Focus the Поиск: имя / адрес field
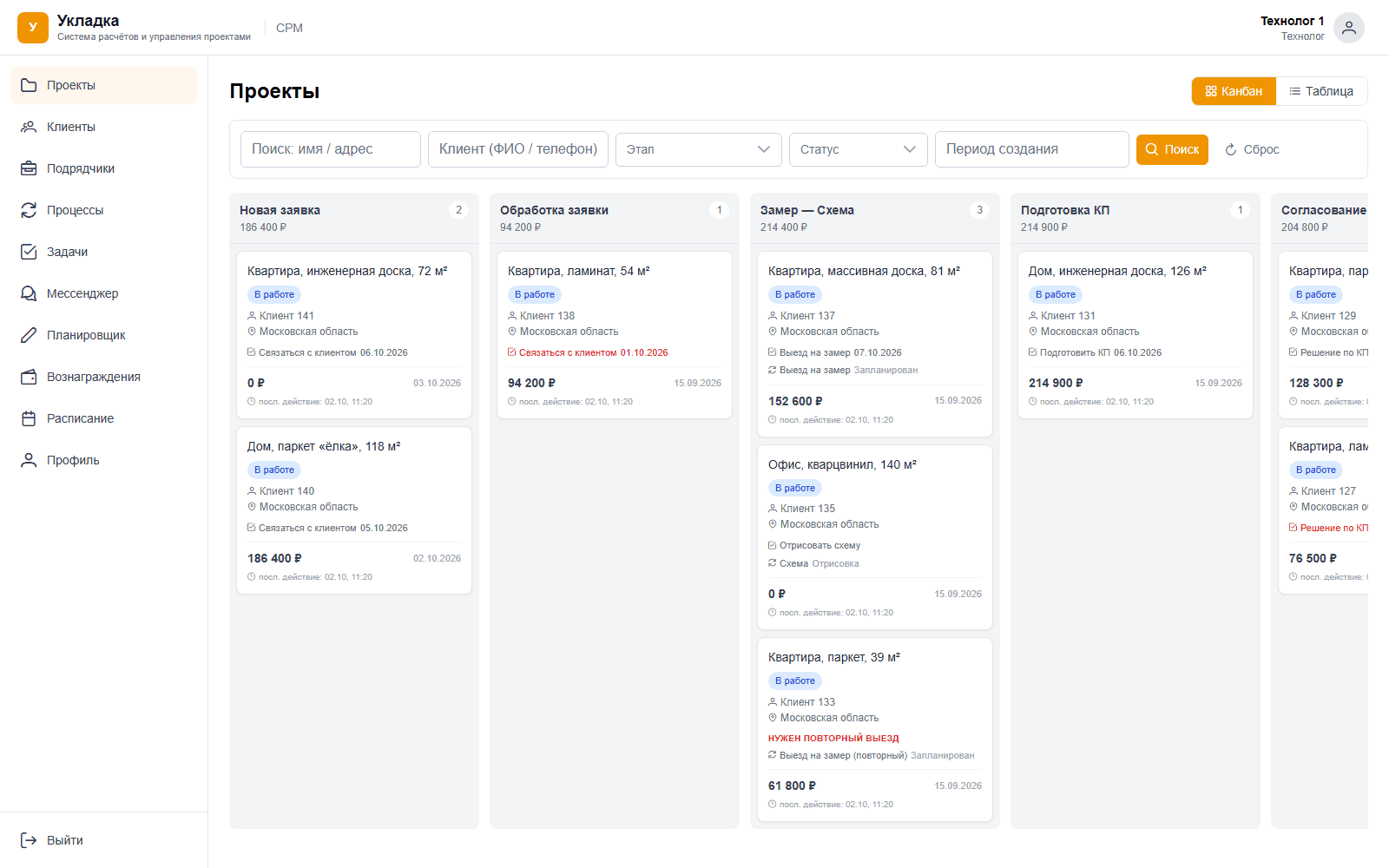Image resolution: width=1389 pixels, height=868 pixels. (x=331, y=149)
